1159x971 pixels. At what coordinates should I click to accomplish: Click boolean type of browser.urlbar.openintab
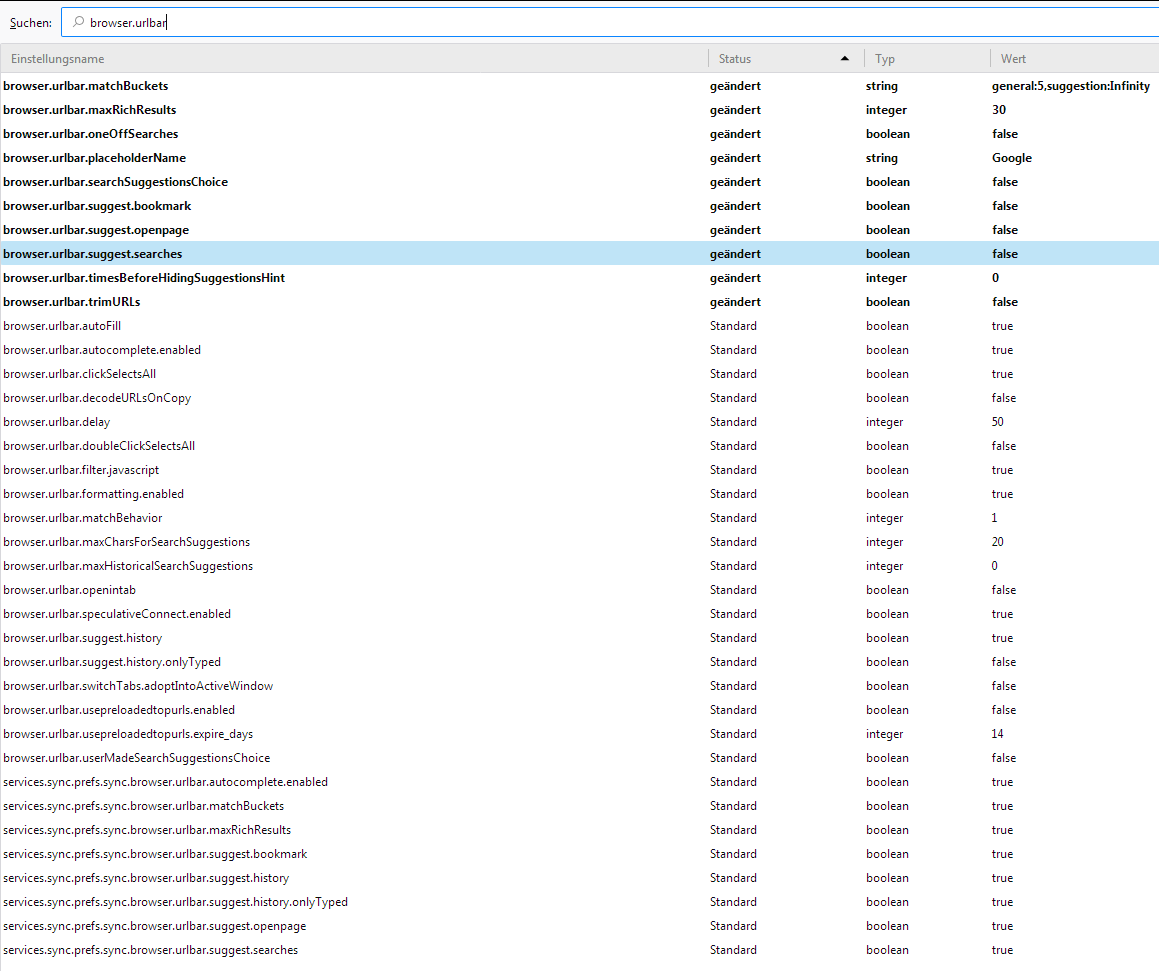point(888,590)
